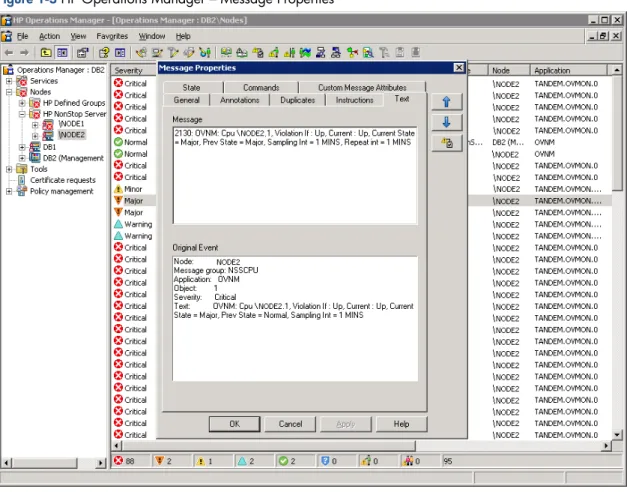The image size is (627, 492).
Task: Click the first Normal row green icon
Action: click(118, 142)
